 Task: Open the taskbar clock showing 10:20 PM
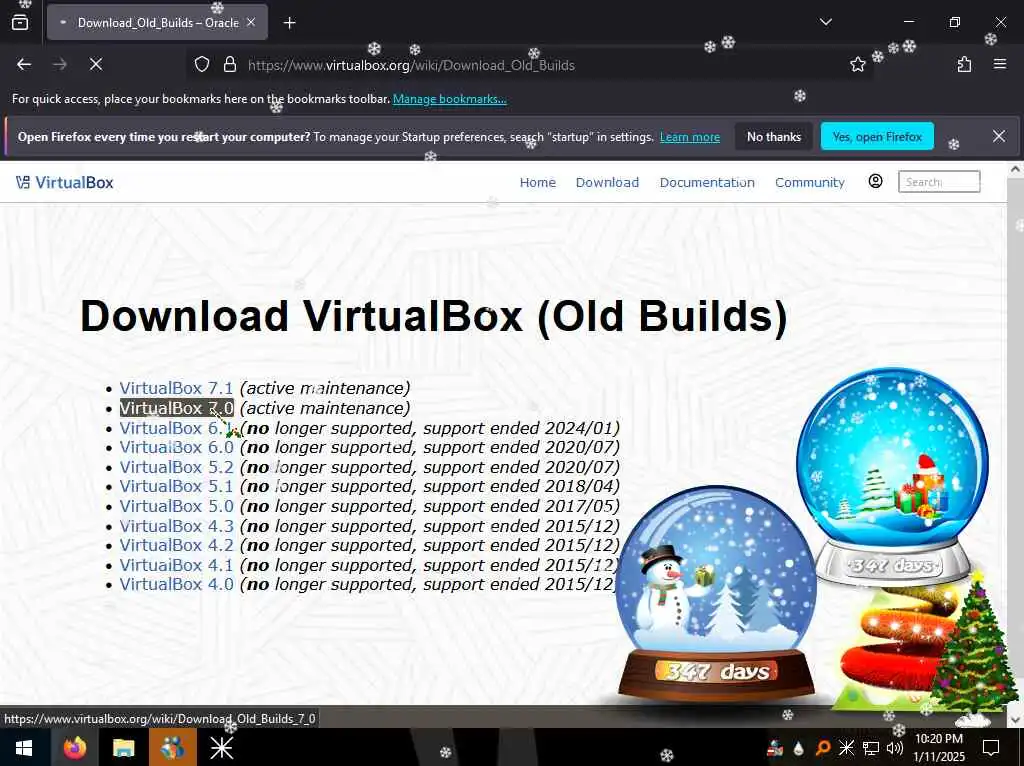(939, 748)
